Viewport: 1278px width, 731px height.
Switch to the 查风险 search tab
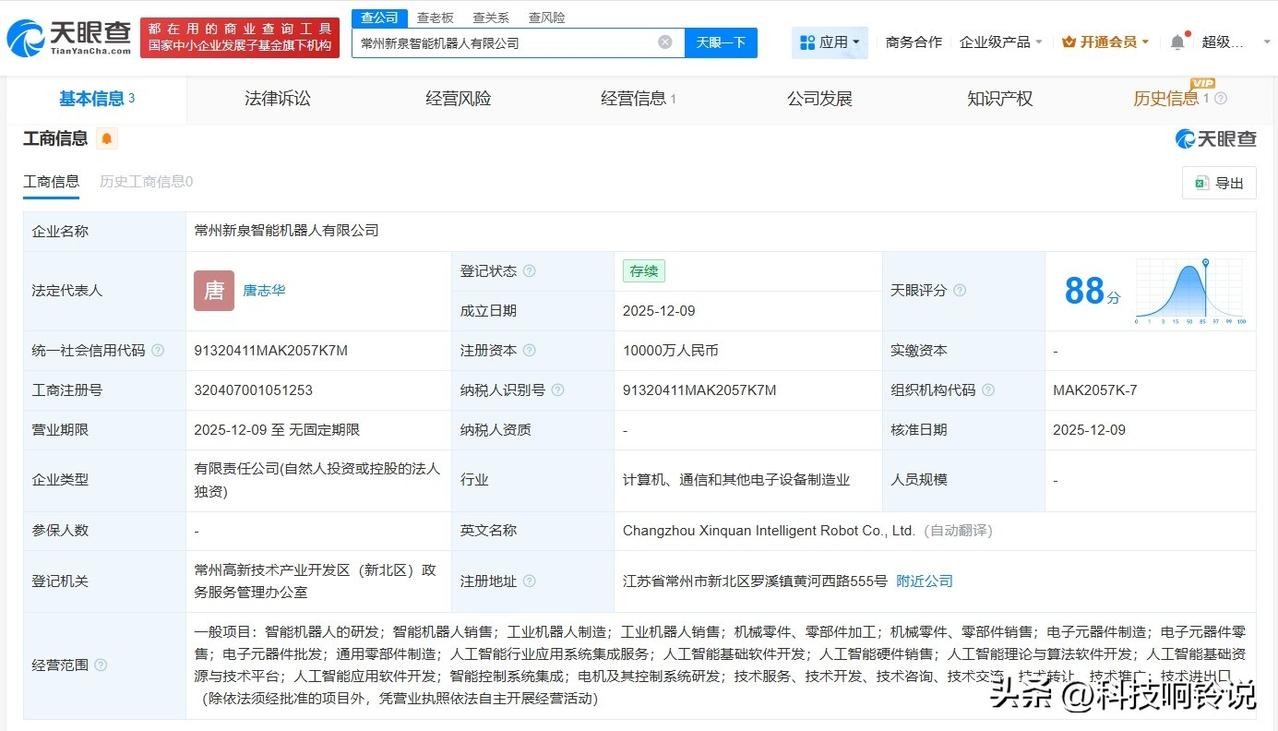click(546, 18)
